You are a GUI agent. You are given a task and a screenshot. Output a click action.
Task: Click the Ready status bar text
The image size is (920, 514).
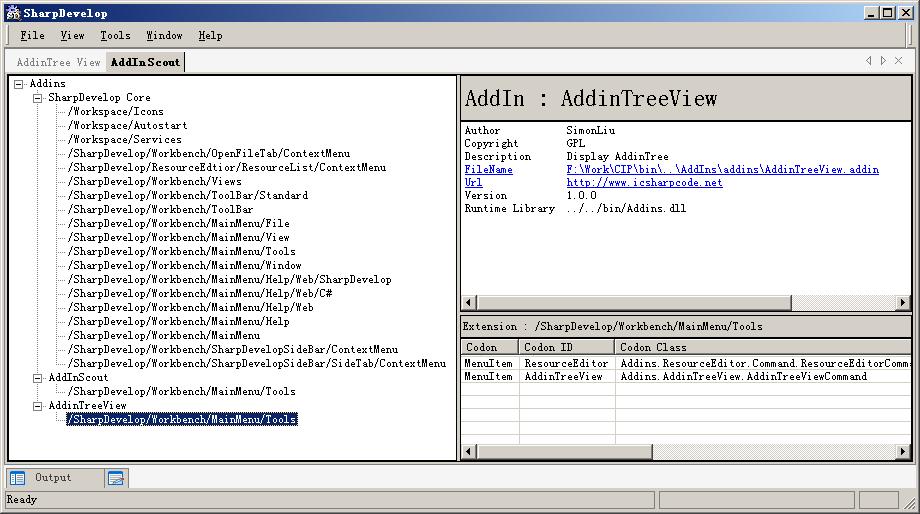point(22,500)
